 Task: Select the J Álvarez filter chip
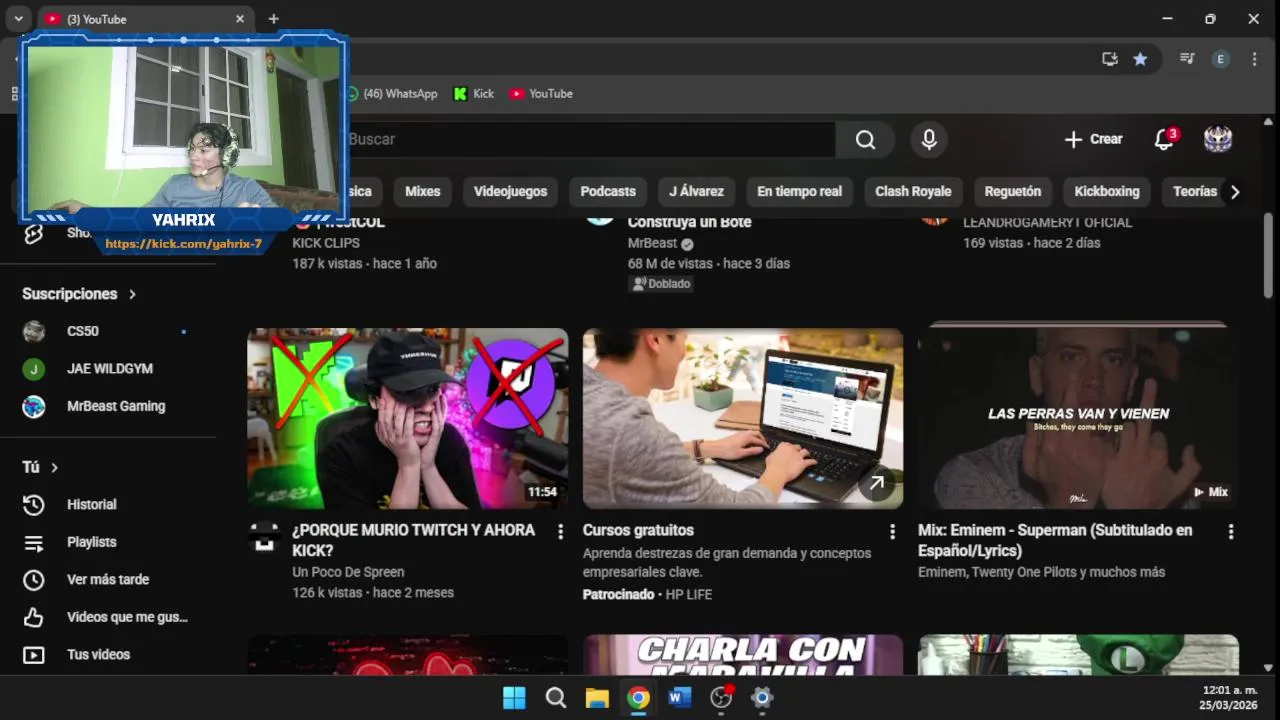(697, 191)
